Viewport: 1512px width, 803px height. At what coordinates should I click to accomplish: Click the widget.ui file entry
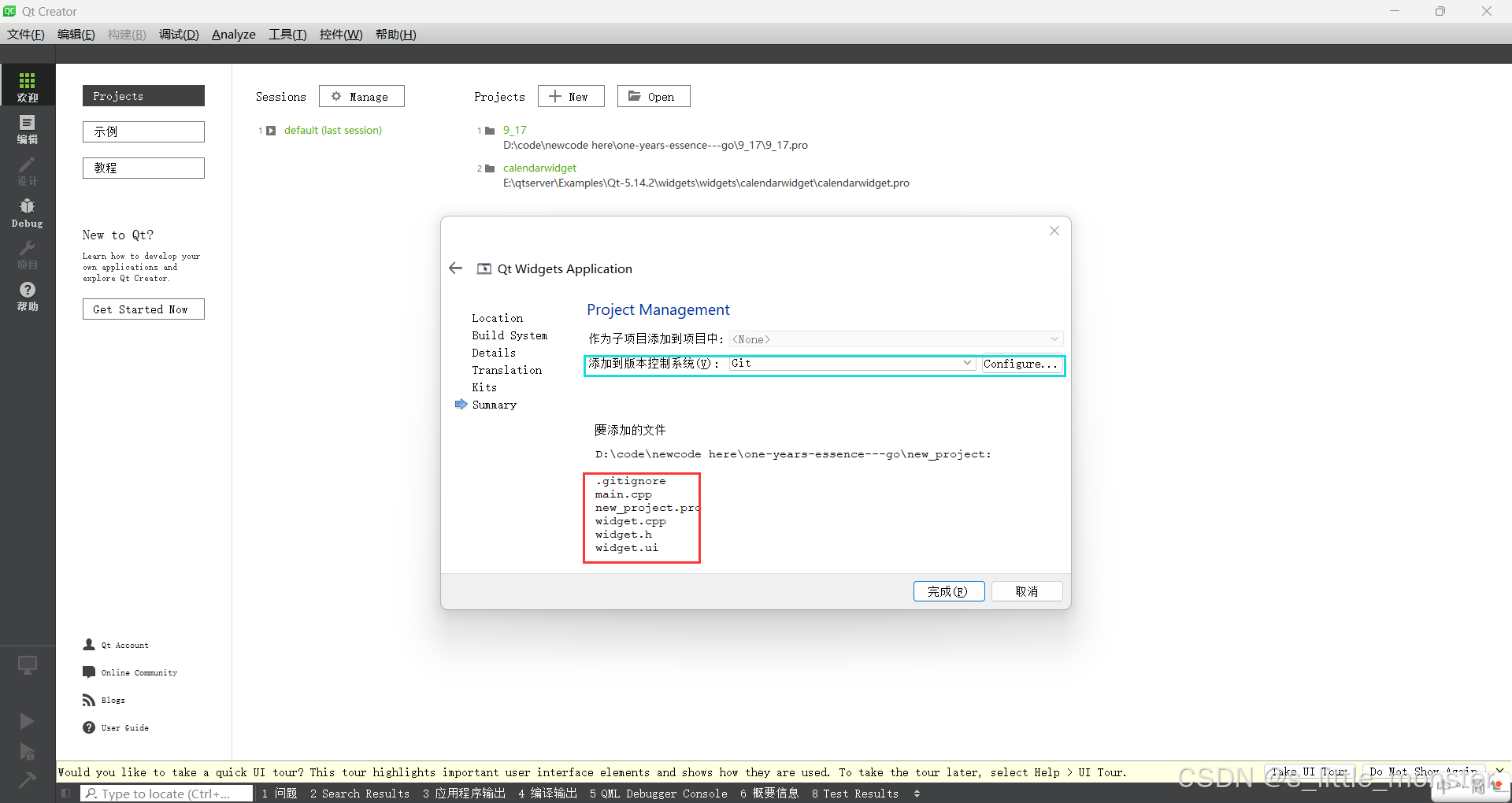point(627,548)
